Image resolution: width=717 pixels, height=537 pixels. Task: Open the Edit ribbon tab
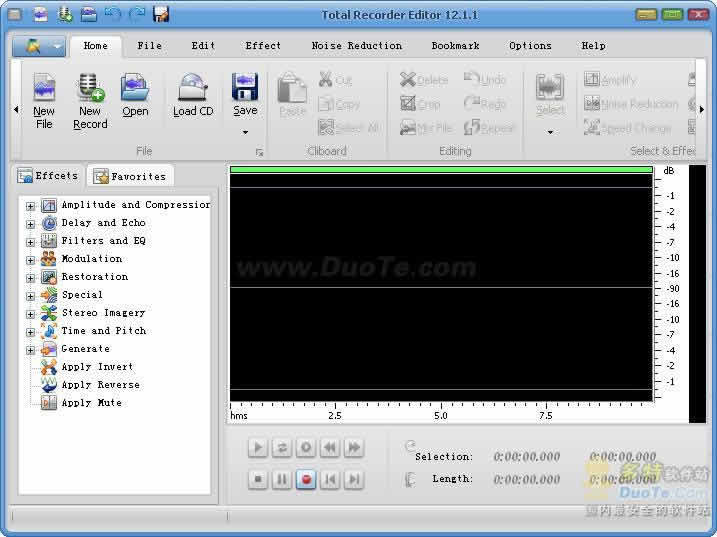tap(203, 46)
